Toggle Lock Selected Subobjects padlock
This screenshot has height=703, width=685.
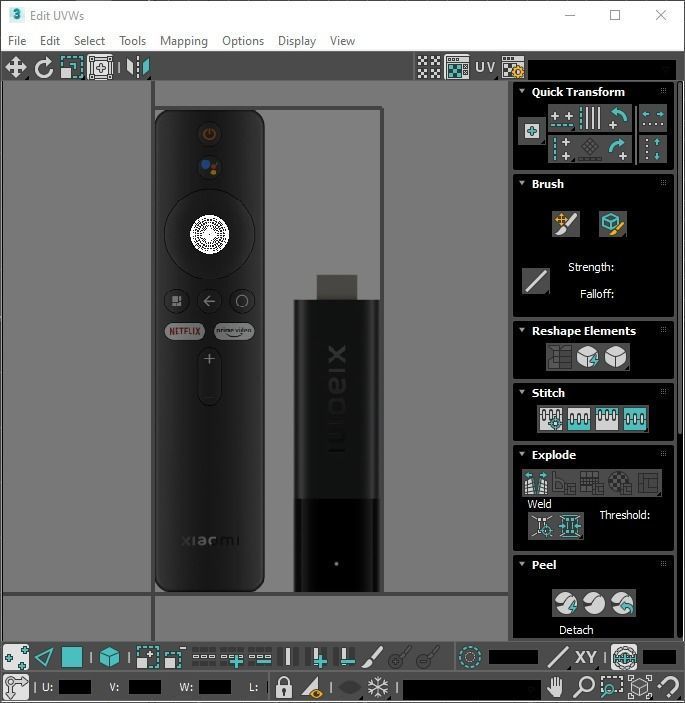tap(284, 687)
